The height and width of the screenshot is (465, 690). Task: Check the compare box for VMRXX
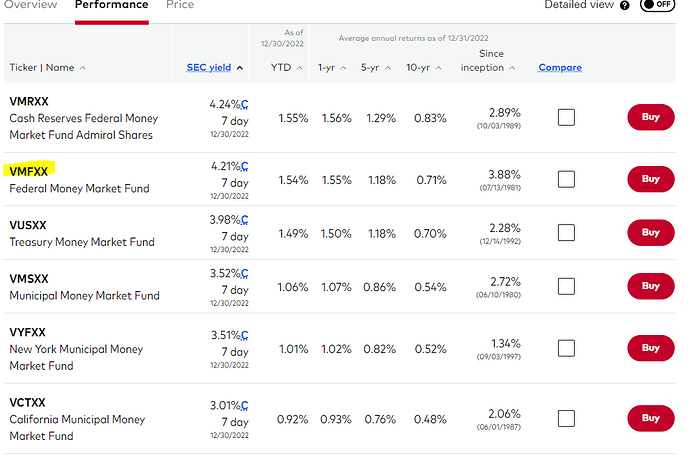pyautogui.click(x=566, y=117)
